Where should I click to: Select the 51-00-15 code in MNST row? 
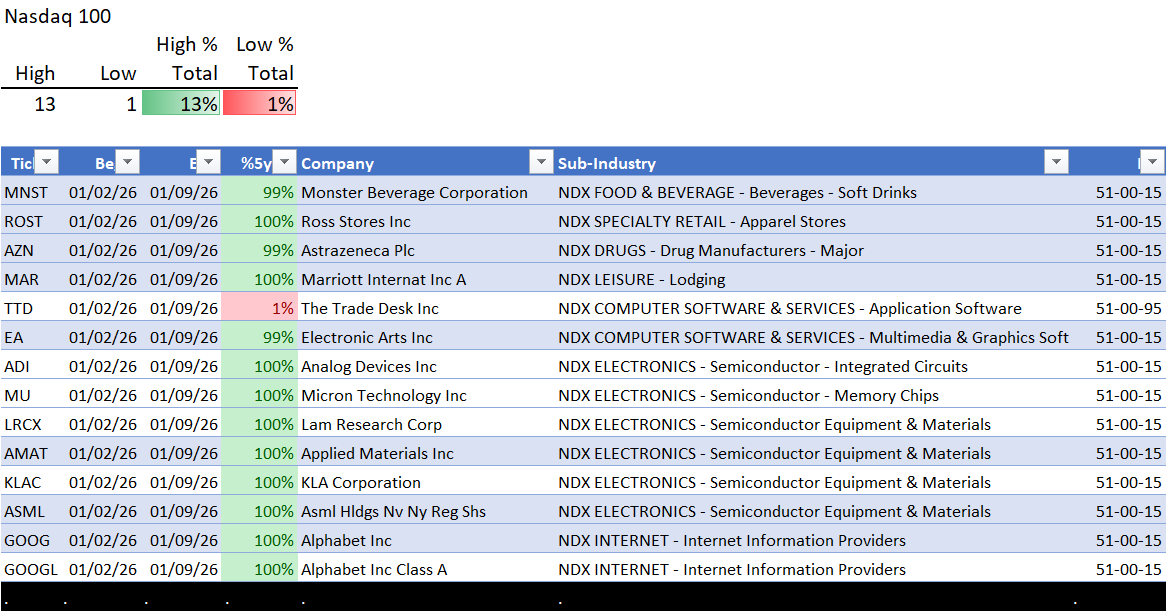click(x=1128, y=193)
